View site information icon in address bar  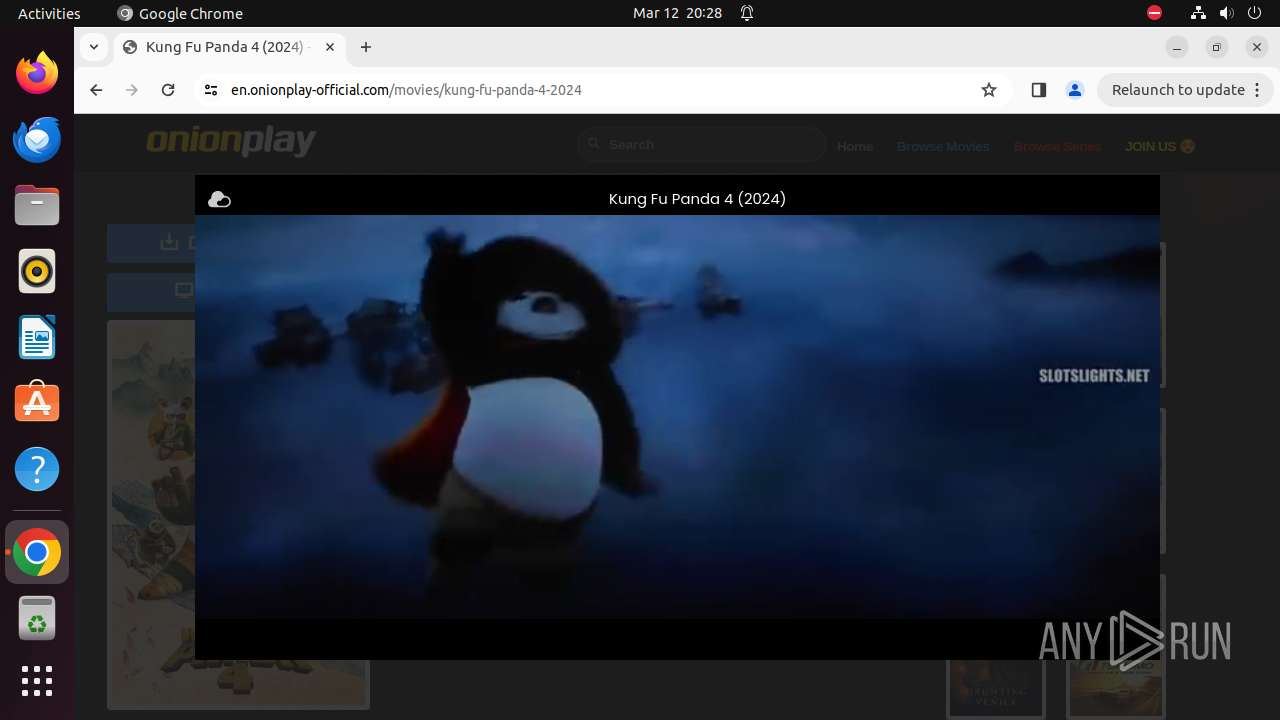[x=210, y=90]
